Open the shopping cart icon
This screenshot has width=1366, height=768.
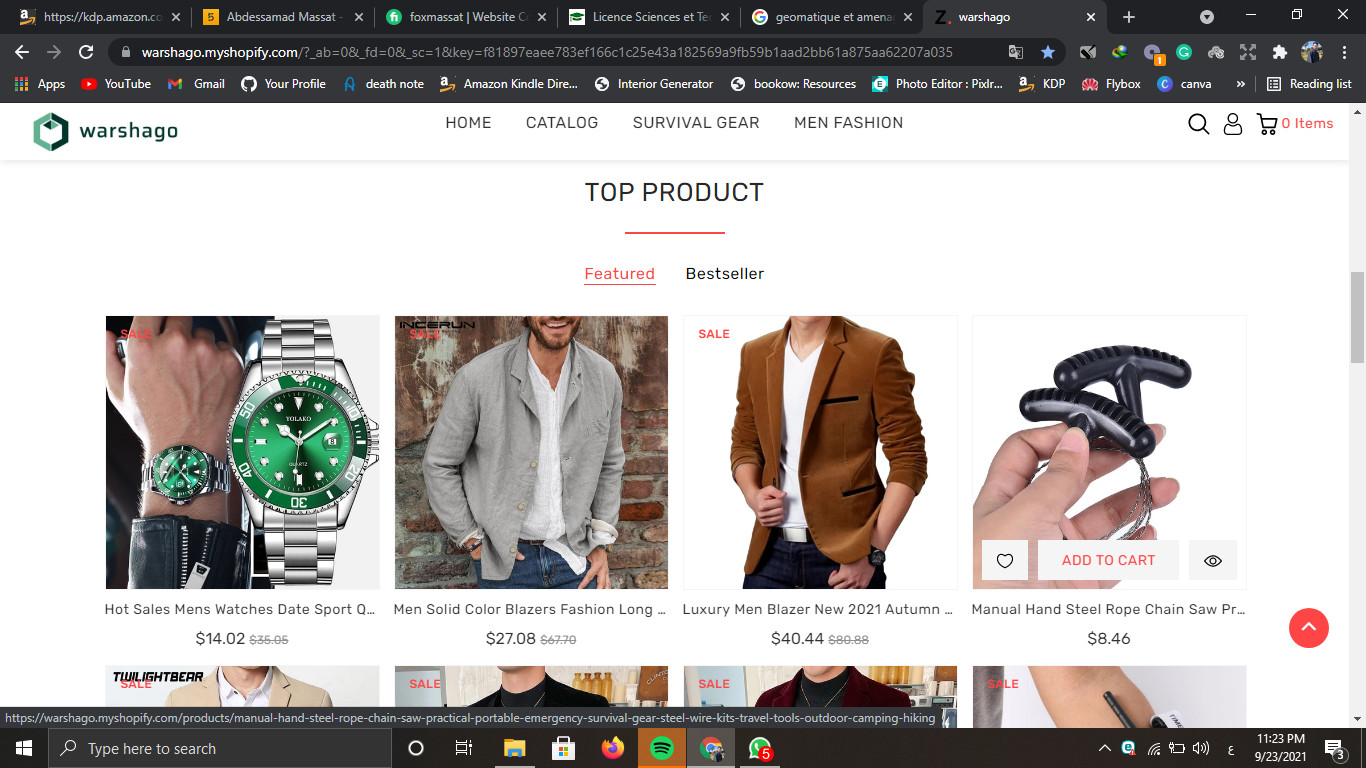(1267, 124)
